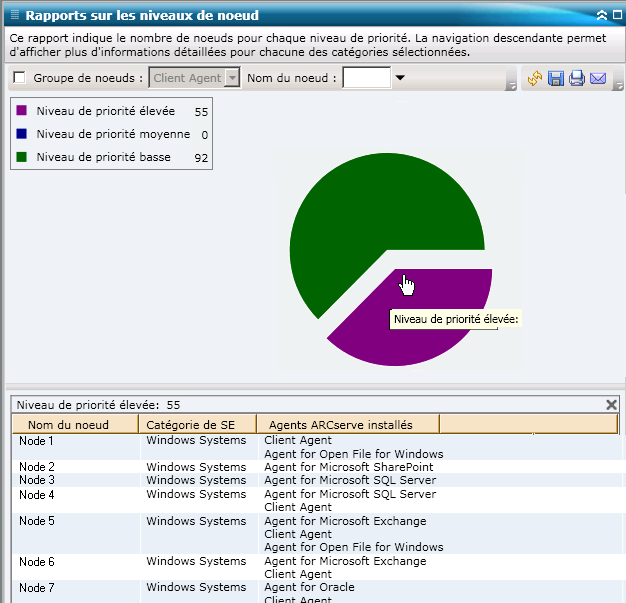Print the report using the printer icon
This screenshot has height=603, width=626.
[x=577, y=79]
